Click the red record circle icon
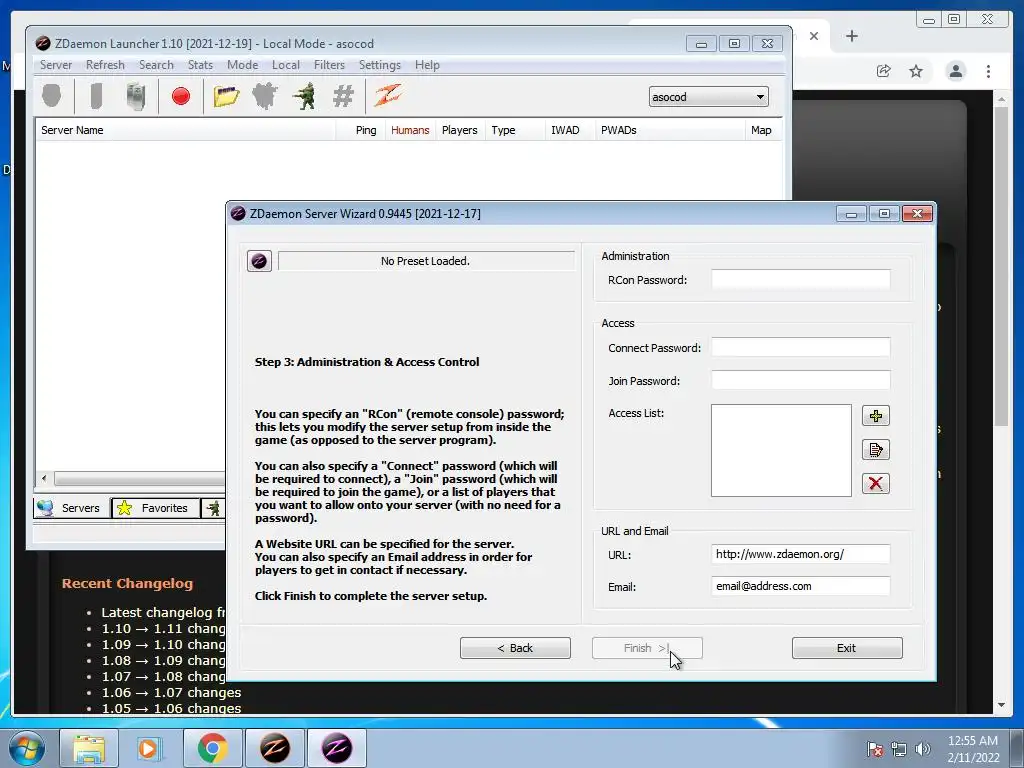The image size is (1024, 768). coord(181,97)
